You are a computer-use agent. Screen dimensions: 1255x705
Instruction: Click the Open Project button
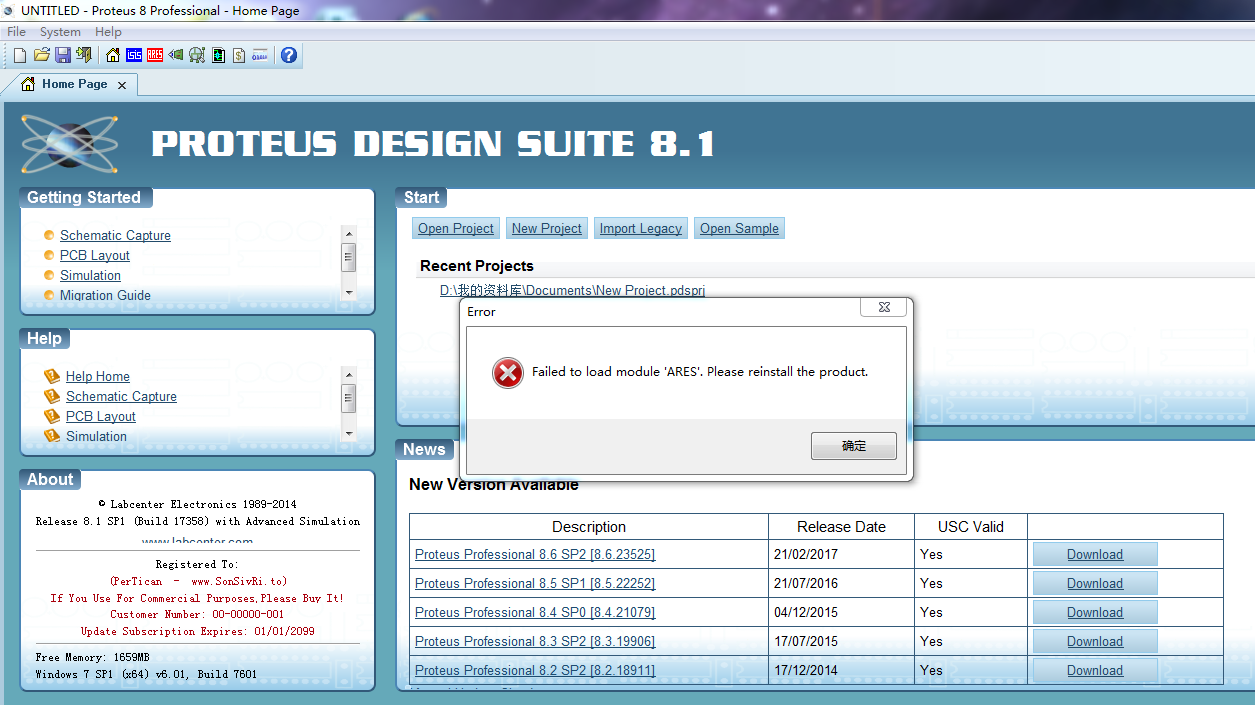click(x=456, y=228)
